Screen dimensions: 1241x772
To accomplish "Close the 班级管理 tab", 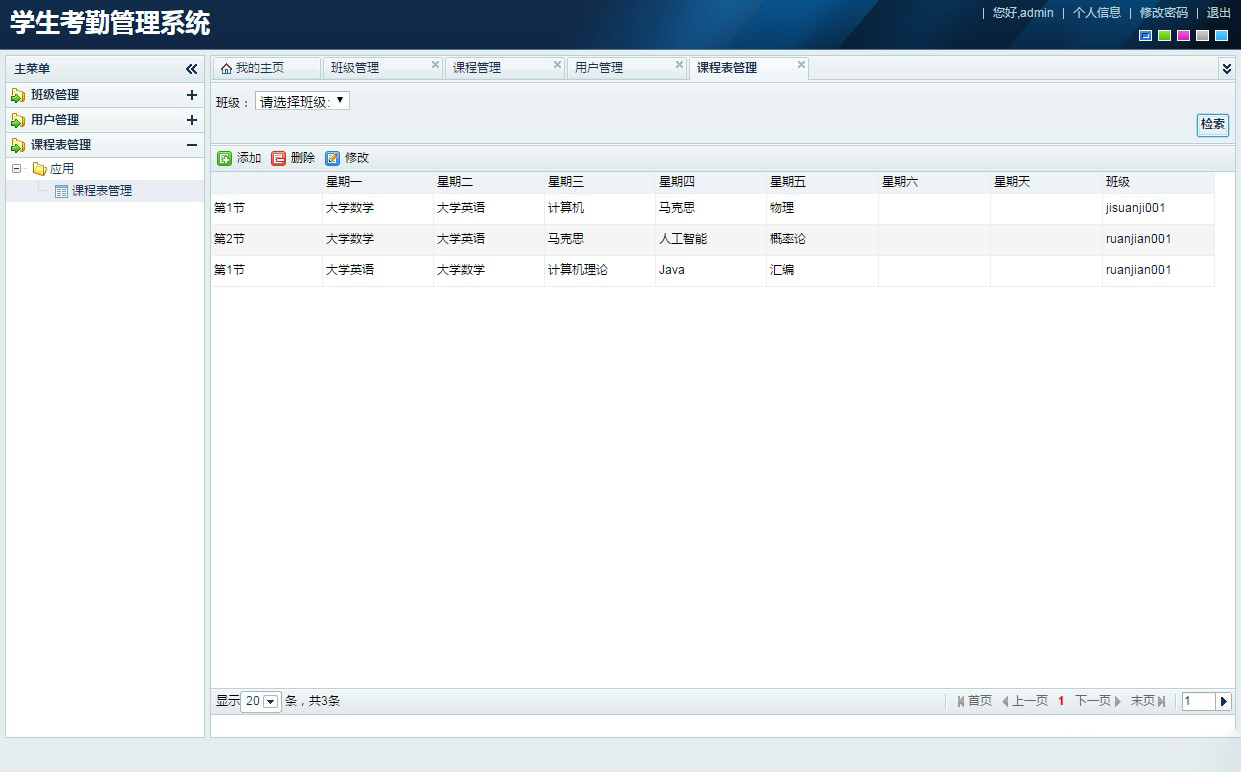I will click(435, 65).
